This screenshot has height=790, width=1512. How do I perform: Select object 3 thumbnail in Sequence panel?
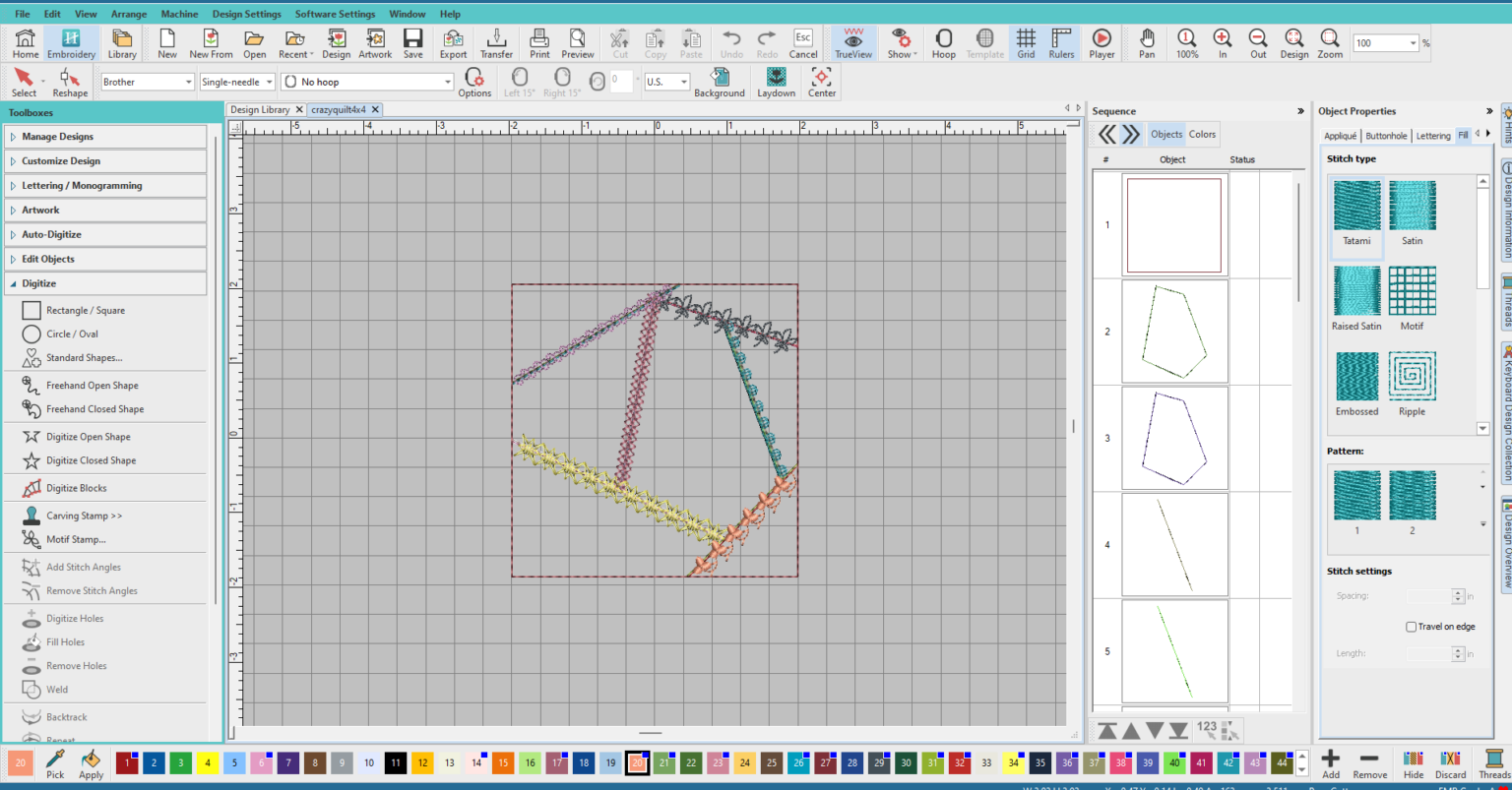(1174, 438)
